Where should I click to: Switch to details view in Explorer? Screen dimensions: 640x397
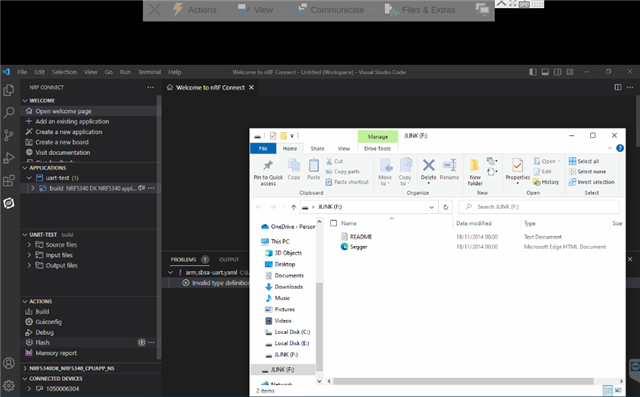608,391
